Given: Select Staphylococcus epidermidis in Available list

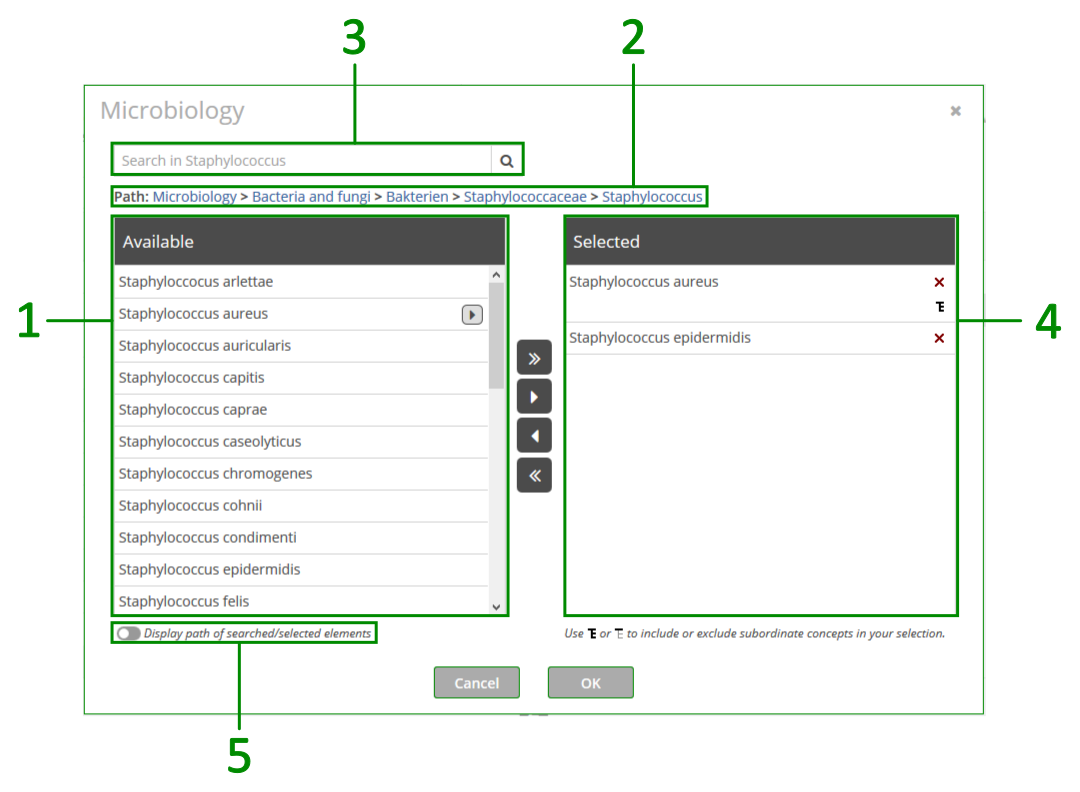Looking at the screenshot, I should [302, 570].
